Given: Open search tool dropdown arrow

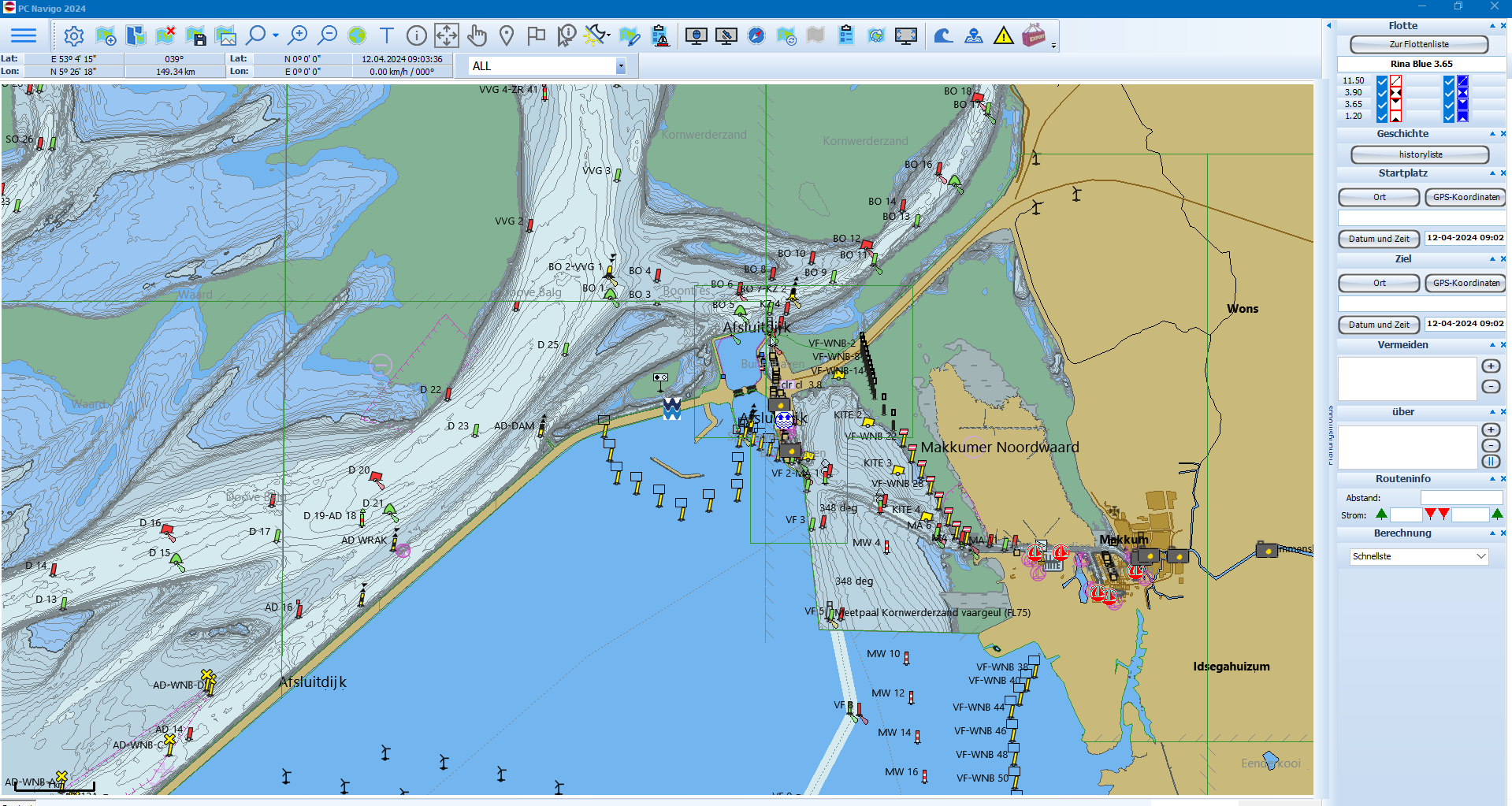Looking at the screenshot, I should [276, 35].
